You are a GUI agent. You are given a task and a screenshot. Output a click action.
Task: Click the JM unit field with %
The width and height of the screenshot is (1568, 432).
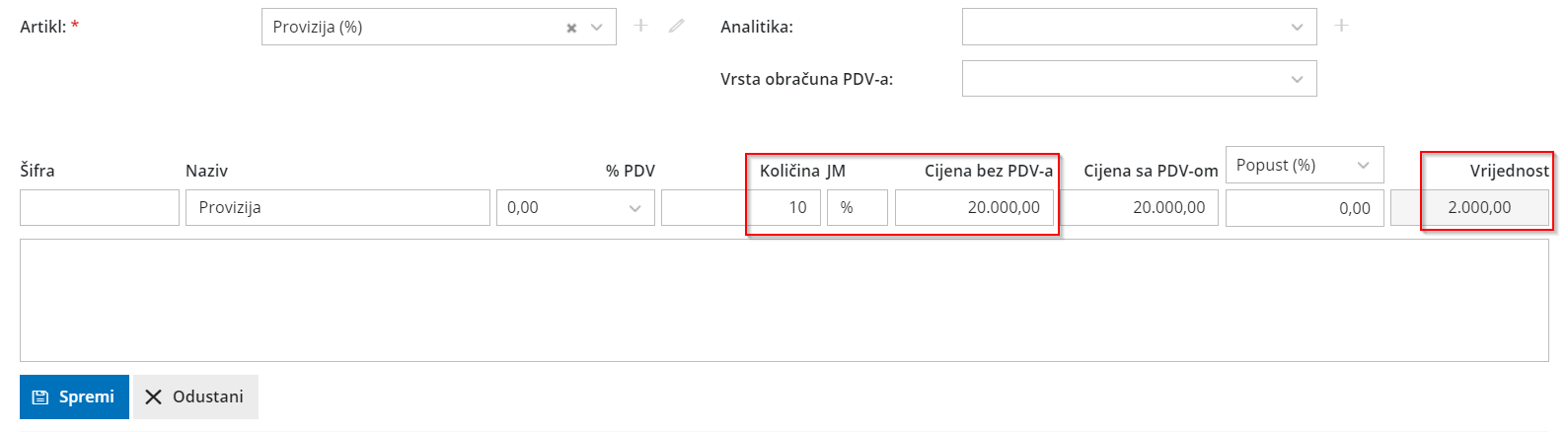pos(858,207)
